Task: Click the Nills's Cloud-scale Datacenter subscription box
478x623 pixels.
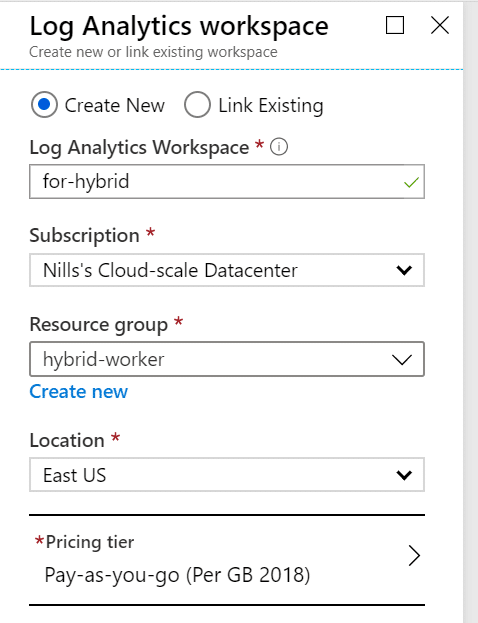Action: click(x=227, y=270)
